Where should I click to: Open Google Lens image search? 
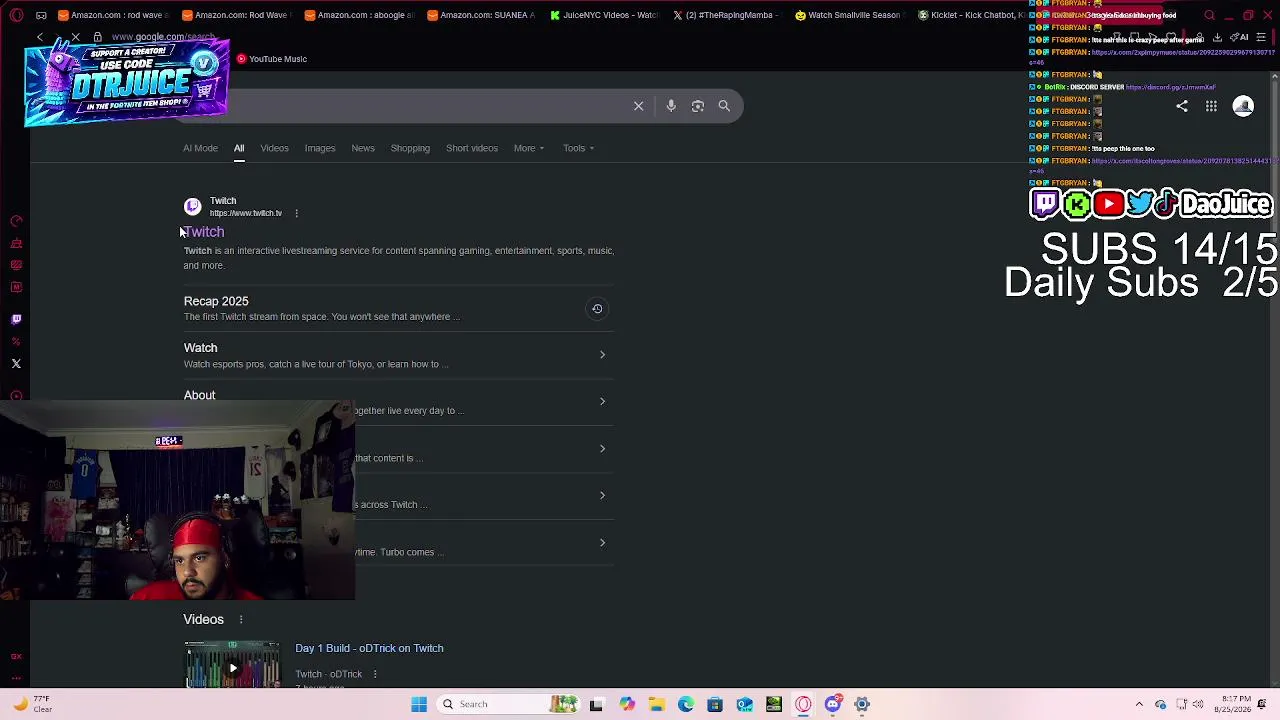coord(698,106)
